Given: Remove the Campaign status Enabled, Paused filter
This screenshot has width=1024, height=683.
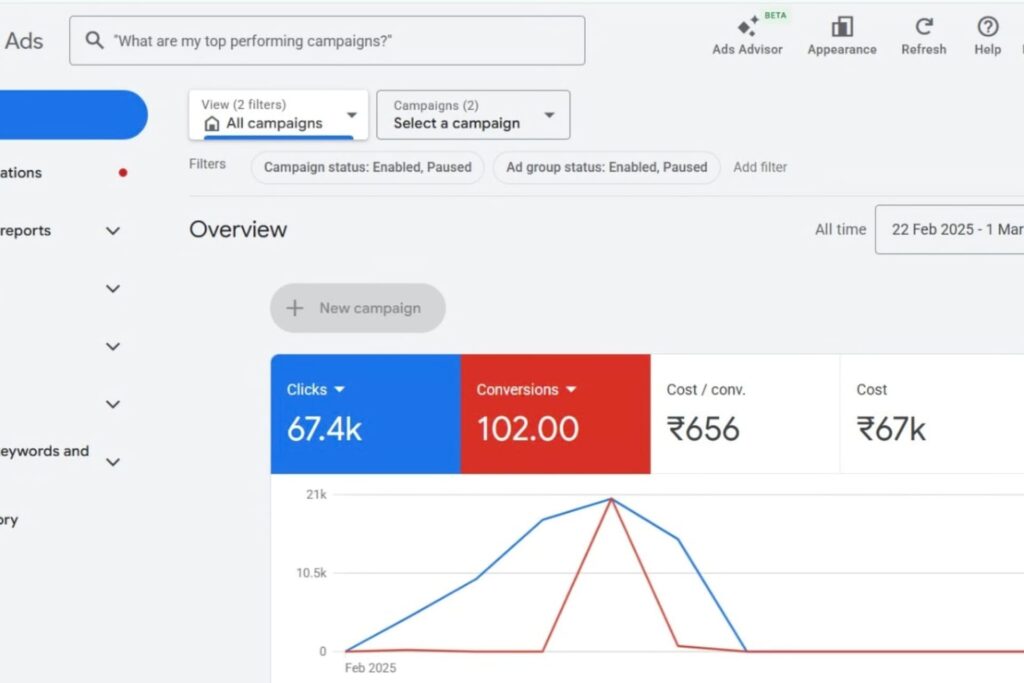Looking at the screenshot, I should point(366,167).
